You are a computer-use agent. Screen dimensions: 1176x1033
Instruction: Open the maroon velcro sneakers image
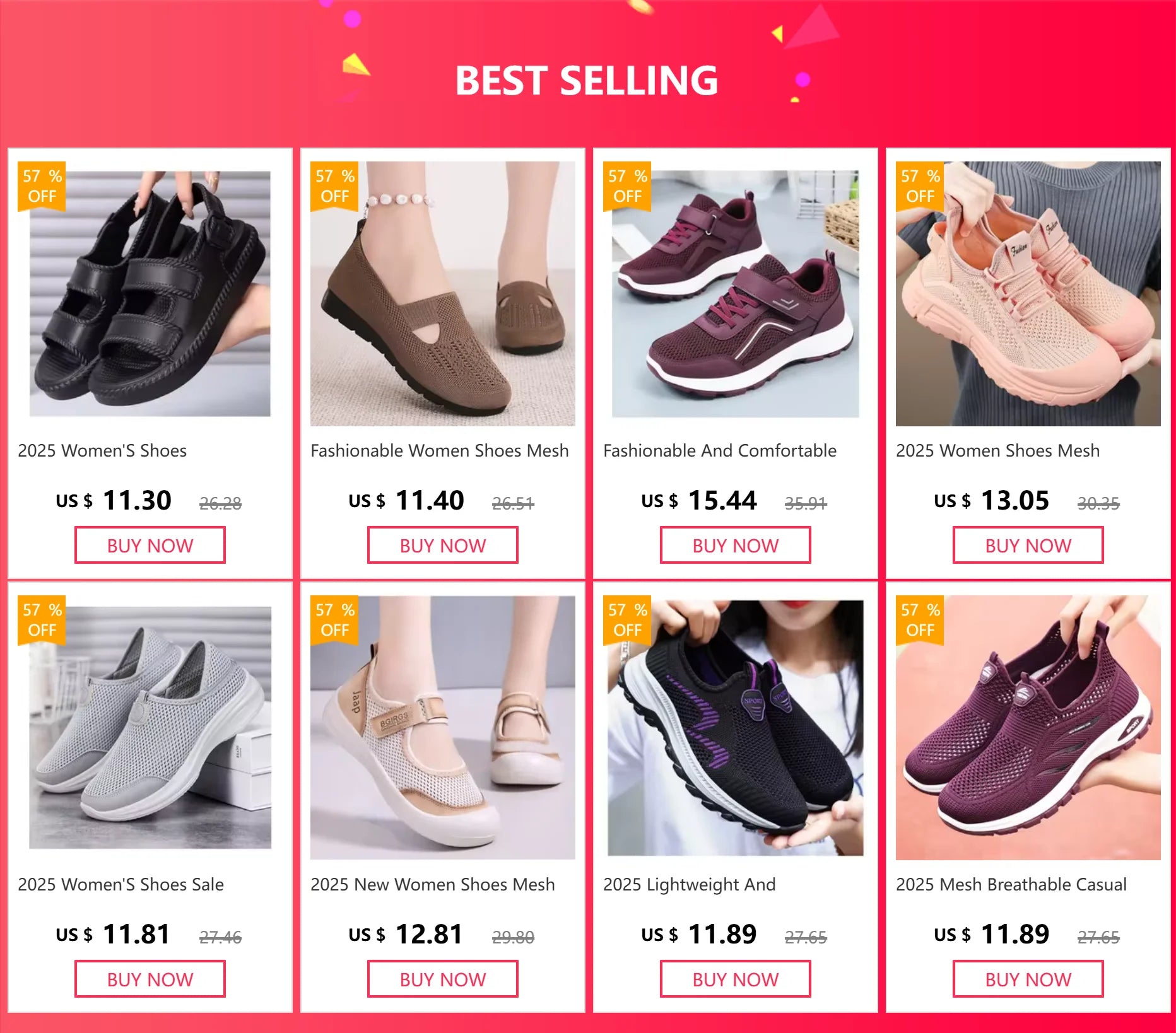[x=736, y=294]
